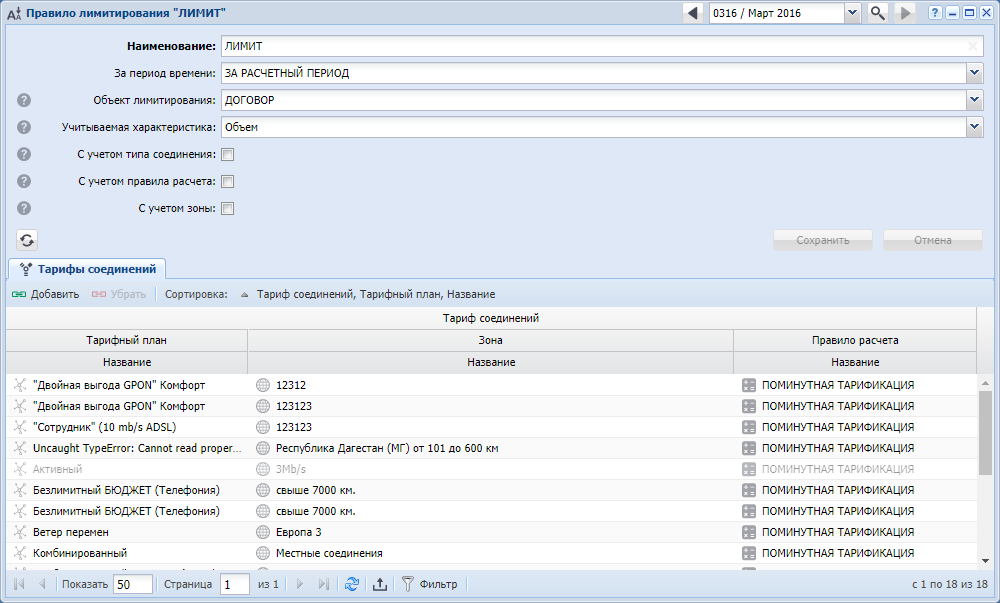
Task: Click Наименование field with ЛИМИТ
Action: pos(602,46)
